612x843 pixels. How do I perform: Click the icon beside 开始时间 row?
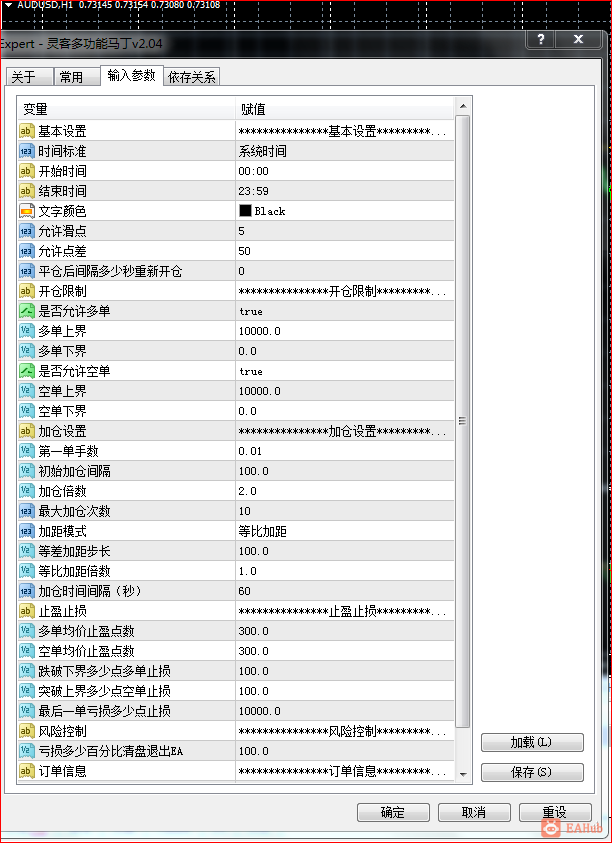26,171
